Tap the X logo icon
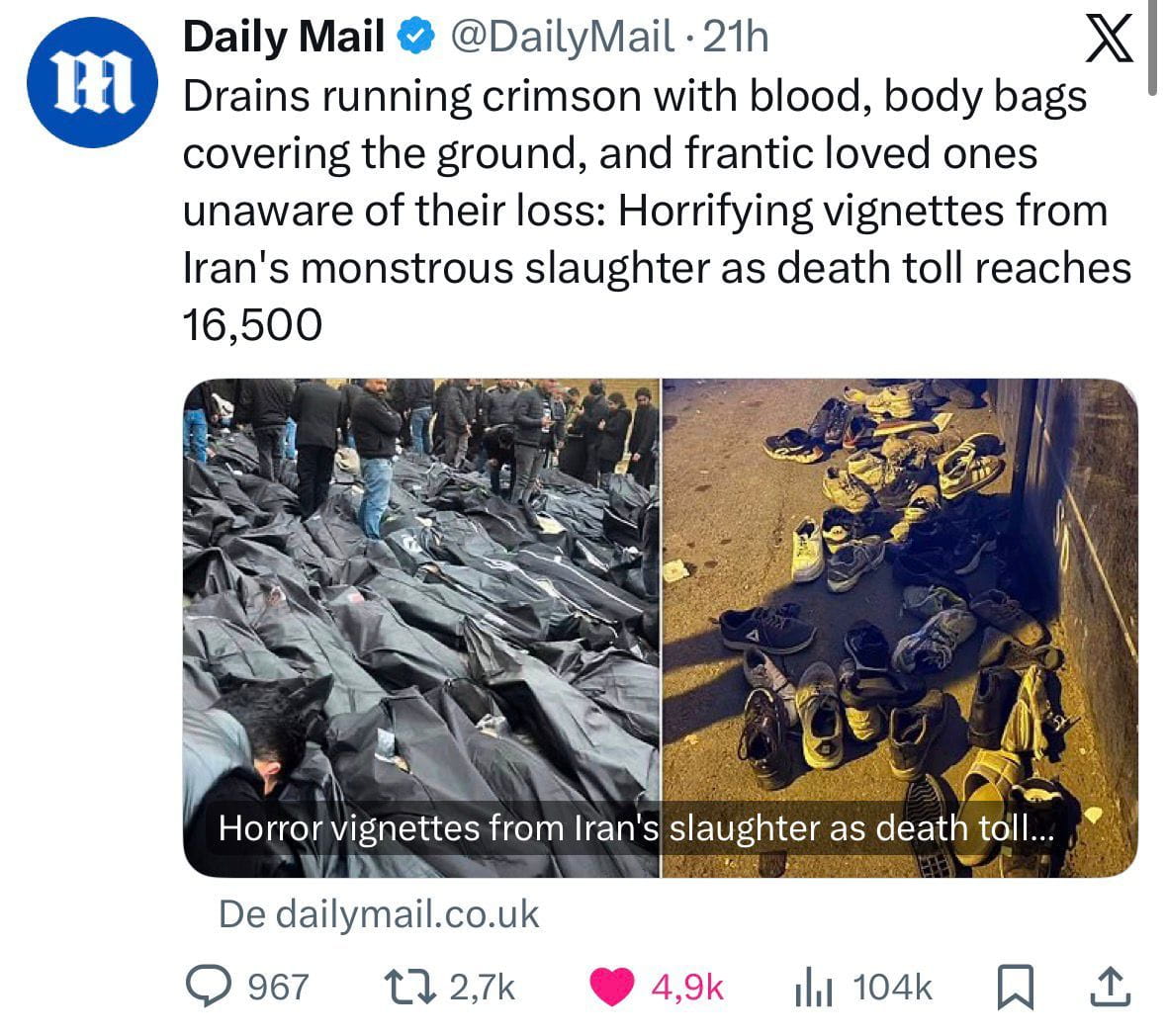Image resolution: width=1166 pixels, height=1036 pixels. tap(1108, 38)
